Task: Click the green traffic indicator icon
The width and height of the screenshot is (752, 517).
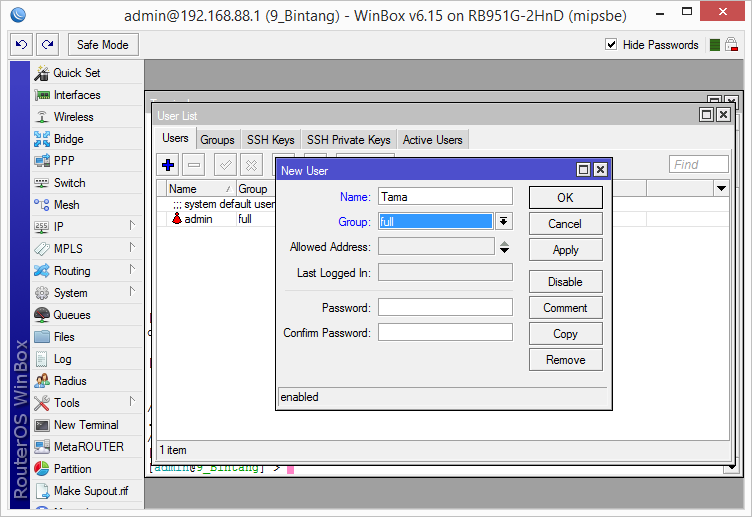Action: tap(715, 45)
